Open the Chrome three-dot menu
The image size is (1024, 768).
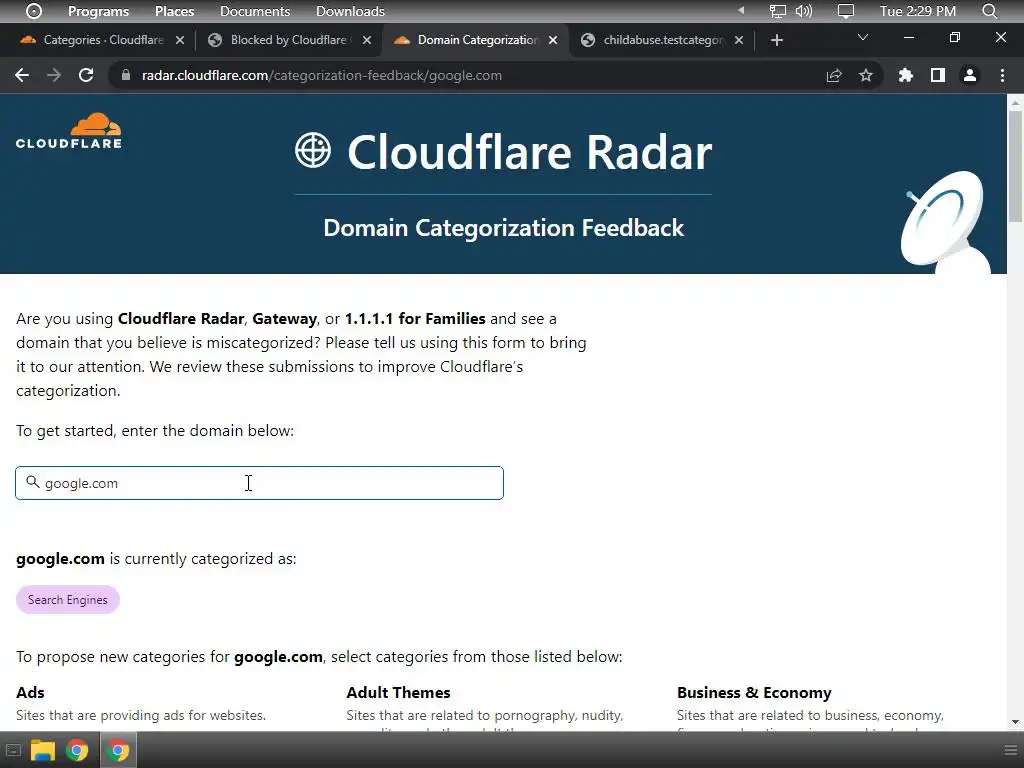(x=1002, y=75)
